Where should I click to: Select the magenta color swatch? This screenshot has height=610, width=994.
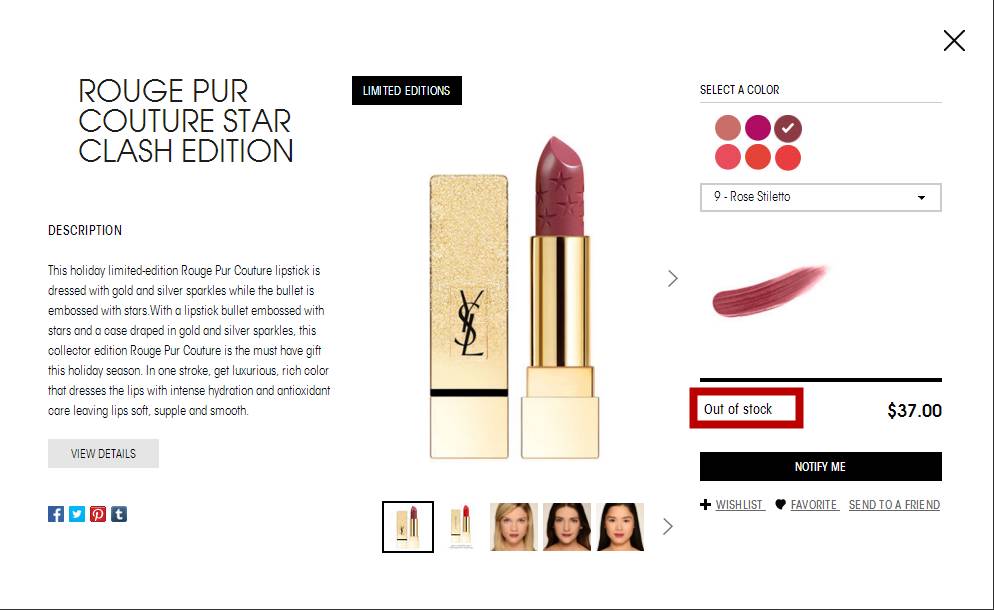click(x=758, y=128)
